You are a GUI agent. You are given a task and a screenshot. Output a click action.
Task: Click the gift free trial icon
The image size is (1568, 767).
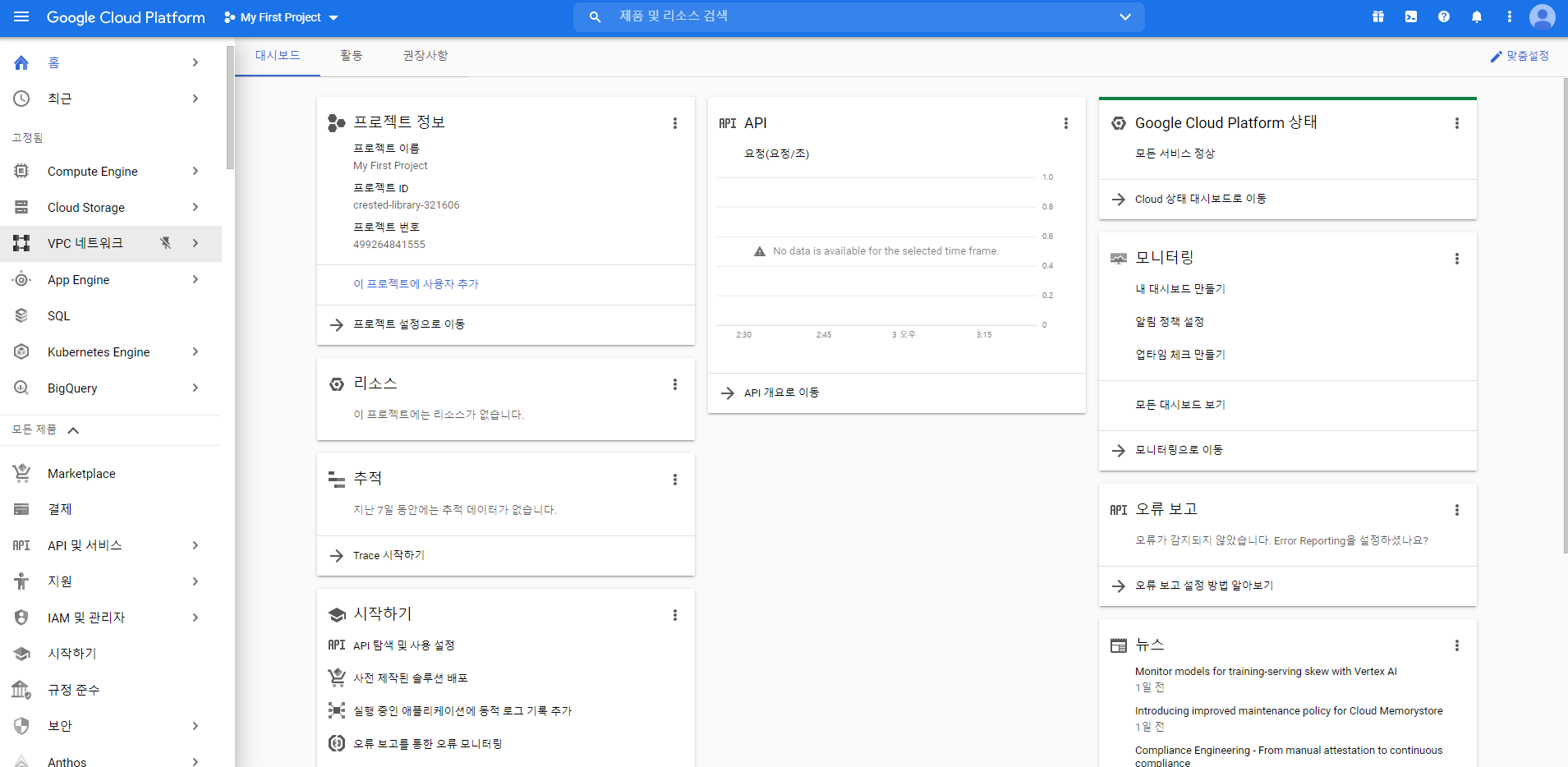point(1378,17)
